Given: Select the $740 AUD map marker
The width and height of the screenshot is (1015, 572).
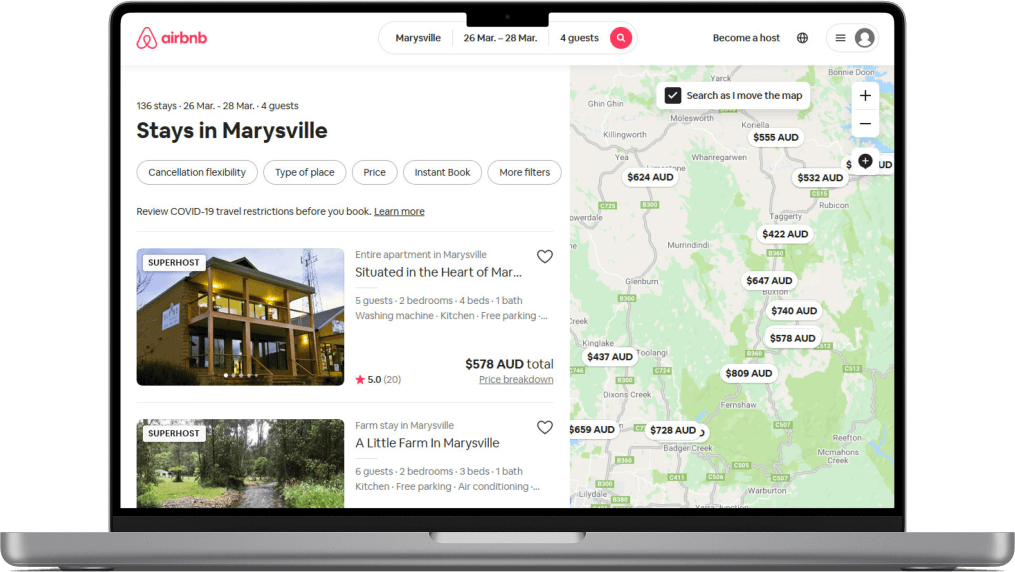Looking at the screenshot, I should 794,311.
